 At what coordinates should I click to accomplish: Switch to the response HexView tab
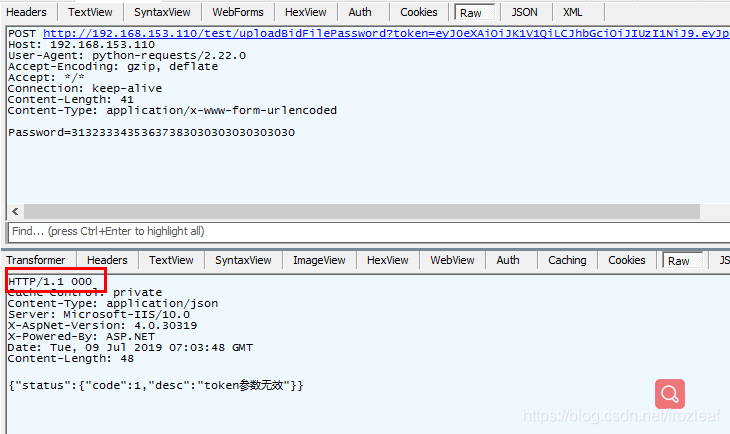click(388, 260)
